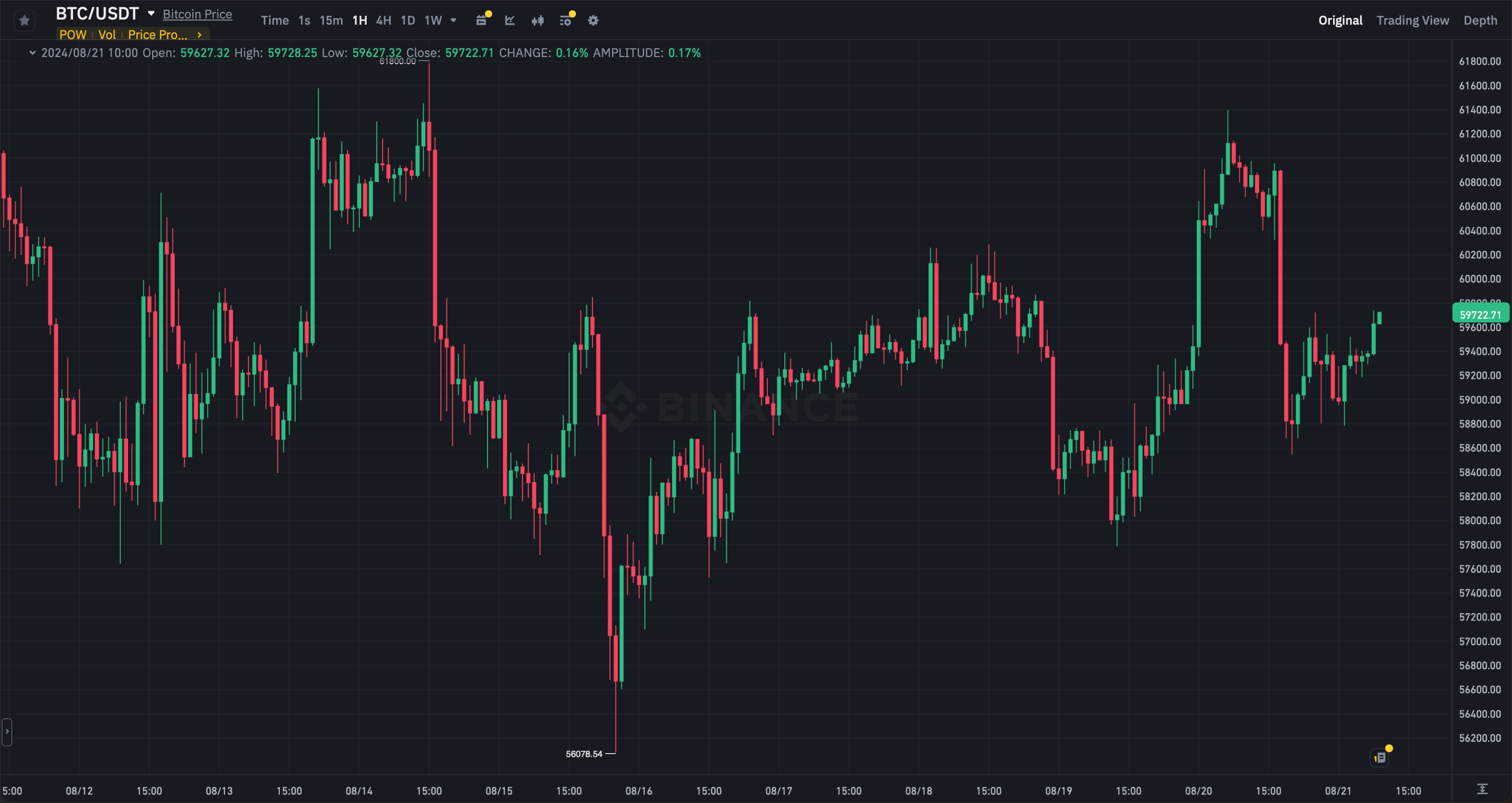Add BTC/USDT to favorites with star

(x=24, y=21)
